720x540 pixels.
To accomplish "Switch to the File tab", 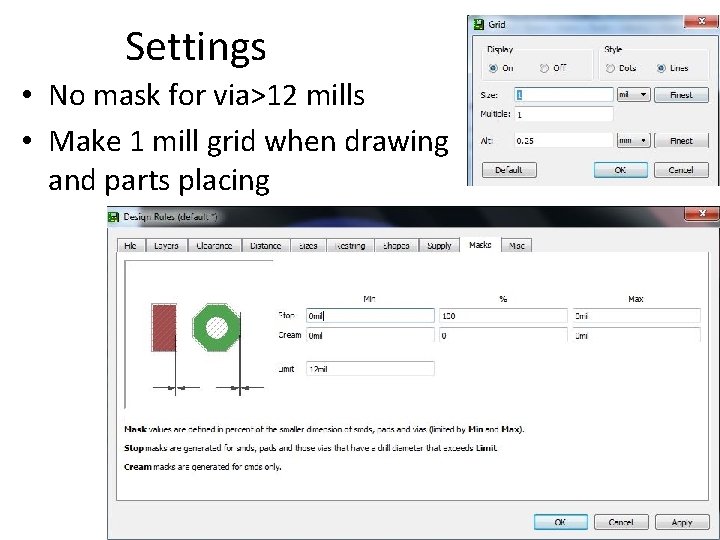I will tap(131, 246).
